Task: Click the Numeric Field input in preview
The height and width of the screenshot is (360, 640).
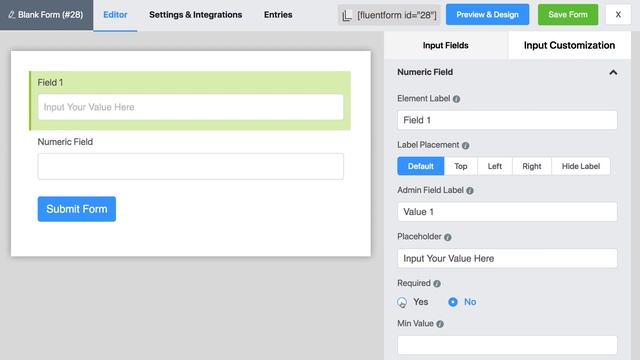Action: pos(191,167)
